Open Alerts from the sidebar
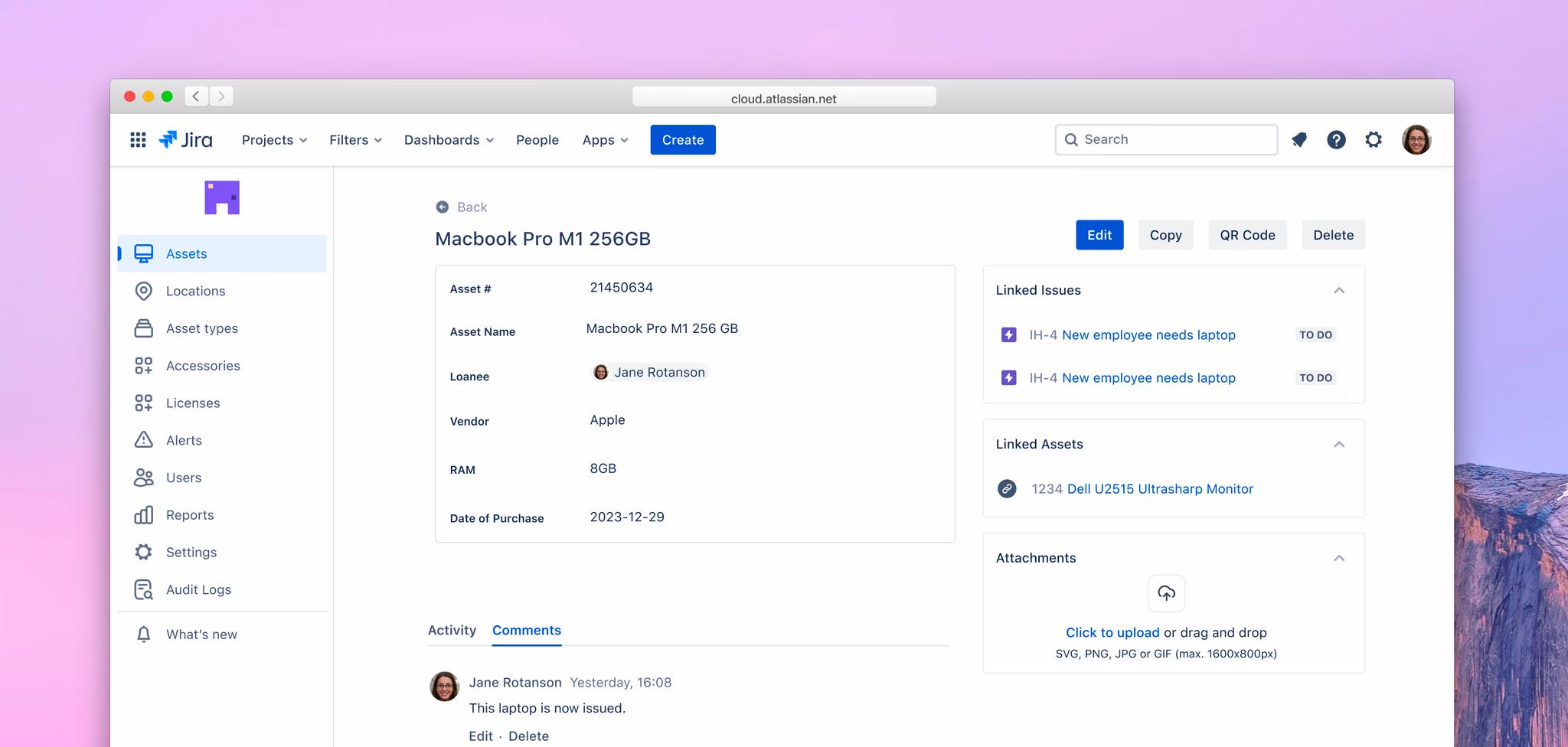Image resolution: width=1568 pixels, height=747 pixels. [x=184, y=440]
